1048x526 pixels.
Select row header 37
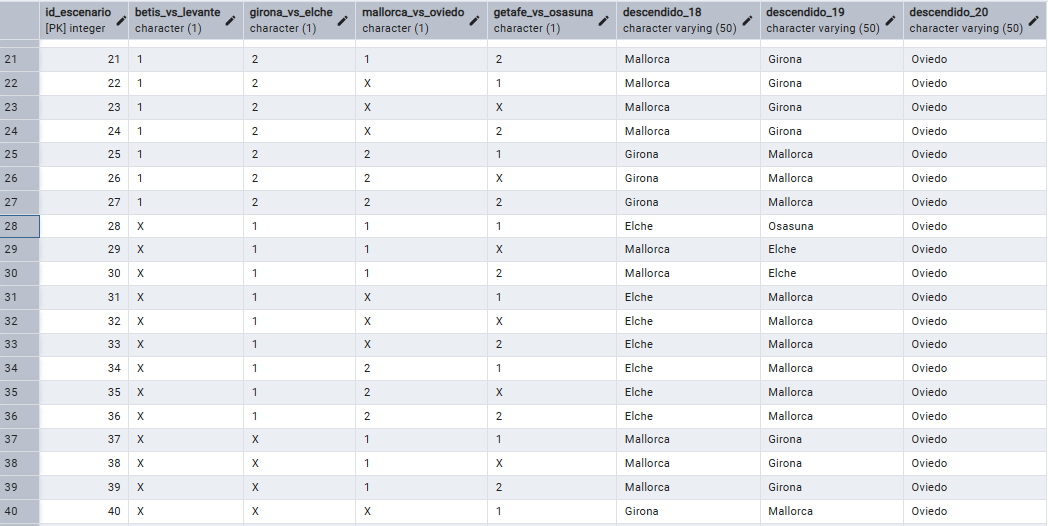tap(19, 439)
